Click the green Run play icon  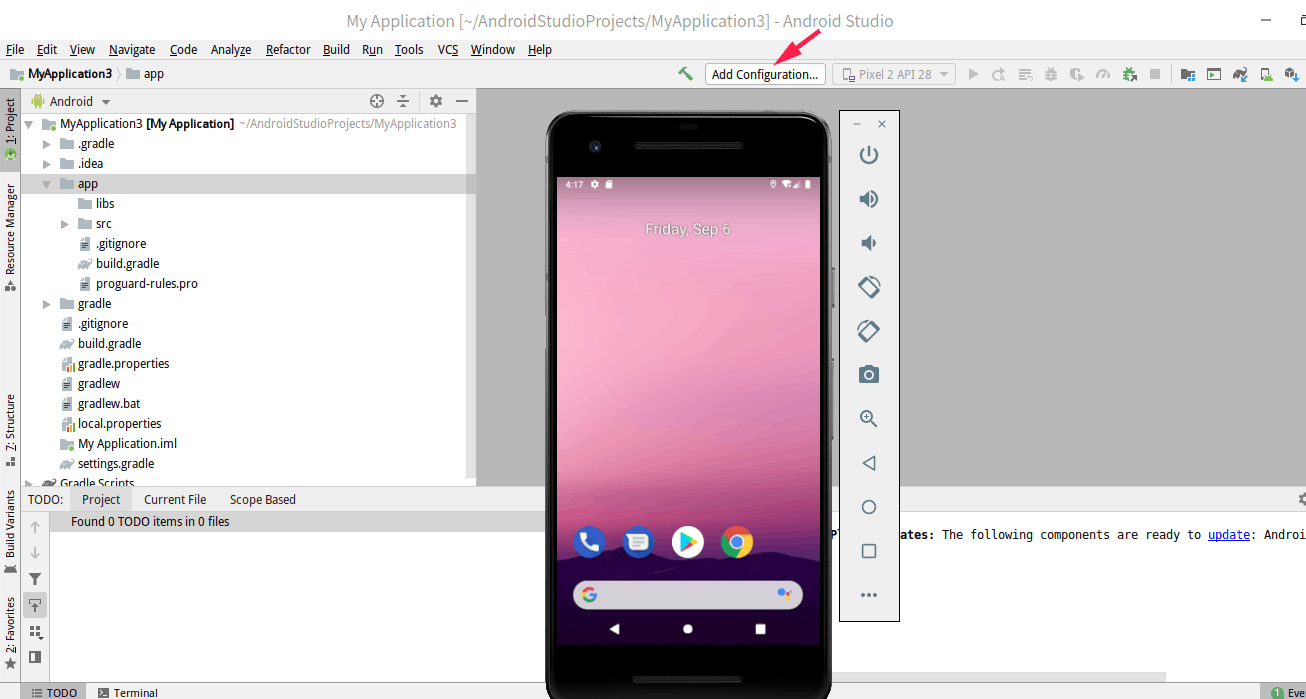pyautogui.click(x=973, y=74)
